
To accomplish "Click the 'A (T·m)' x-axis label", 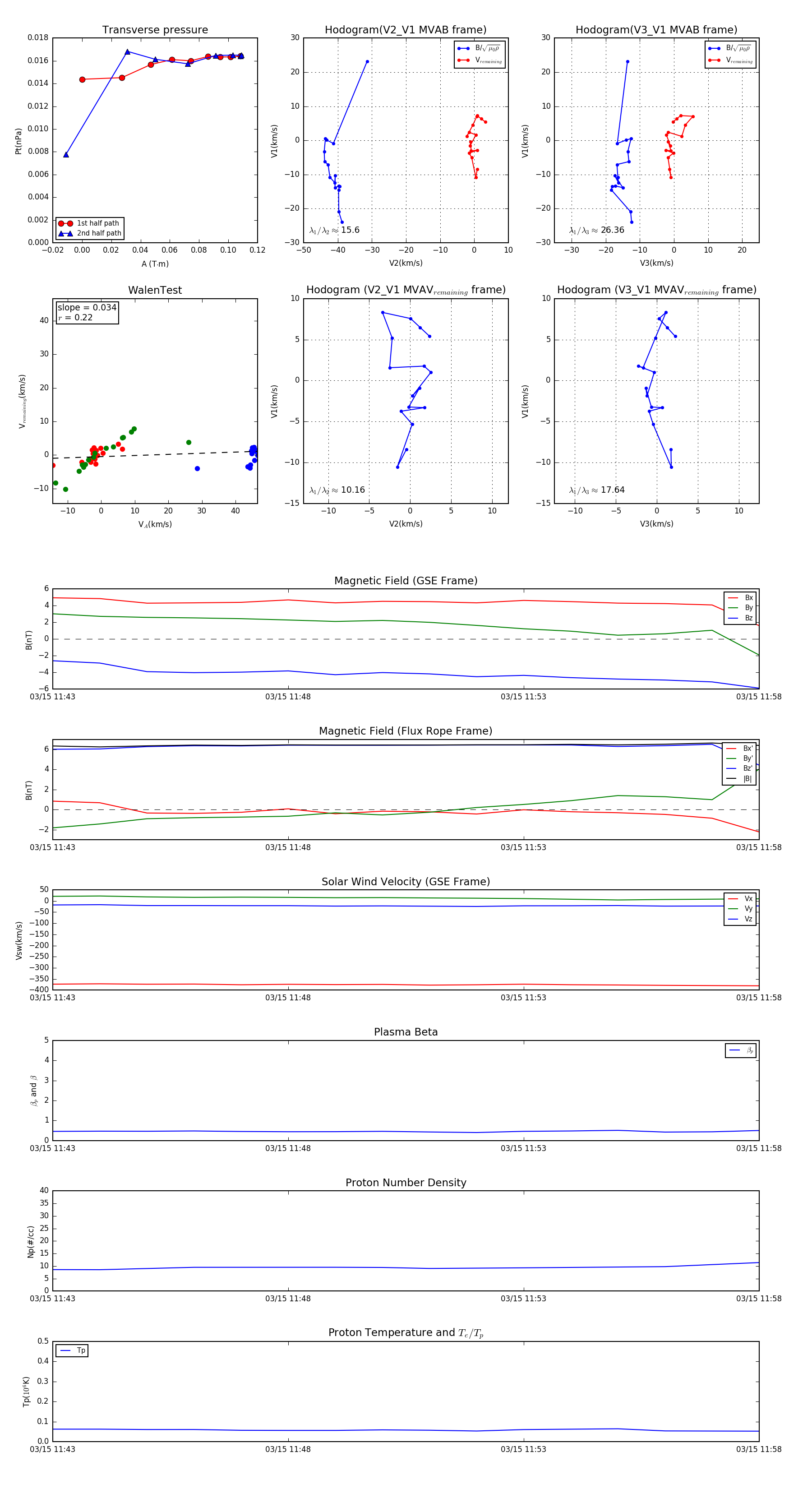I will coord(155,264).
